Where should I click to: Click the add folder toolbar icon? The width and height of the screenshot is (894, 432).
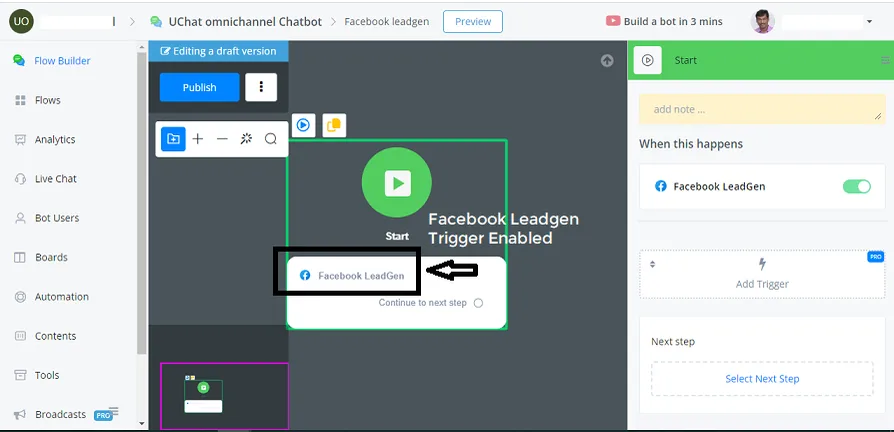[173, 139]
